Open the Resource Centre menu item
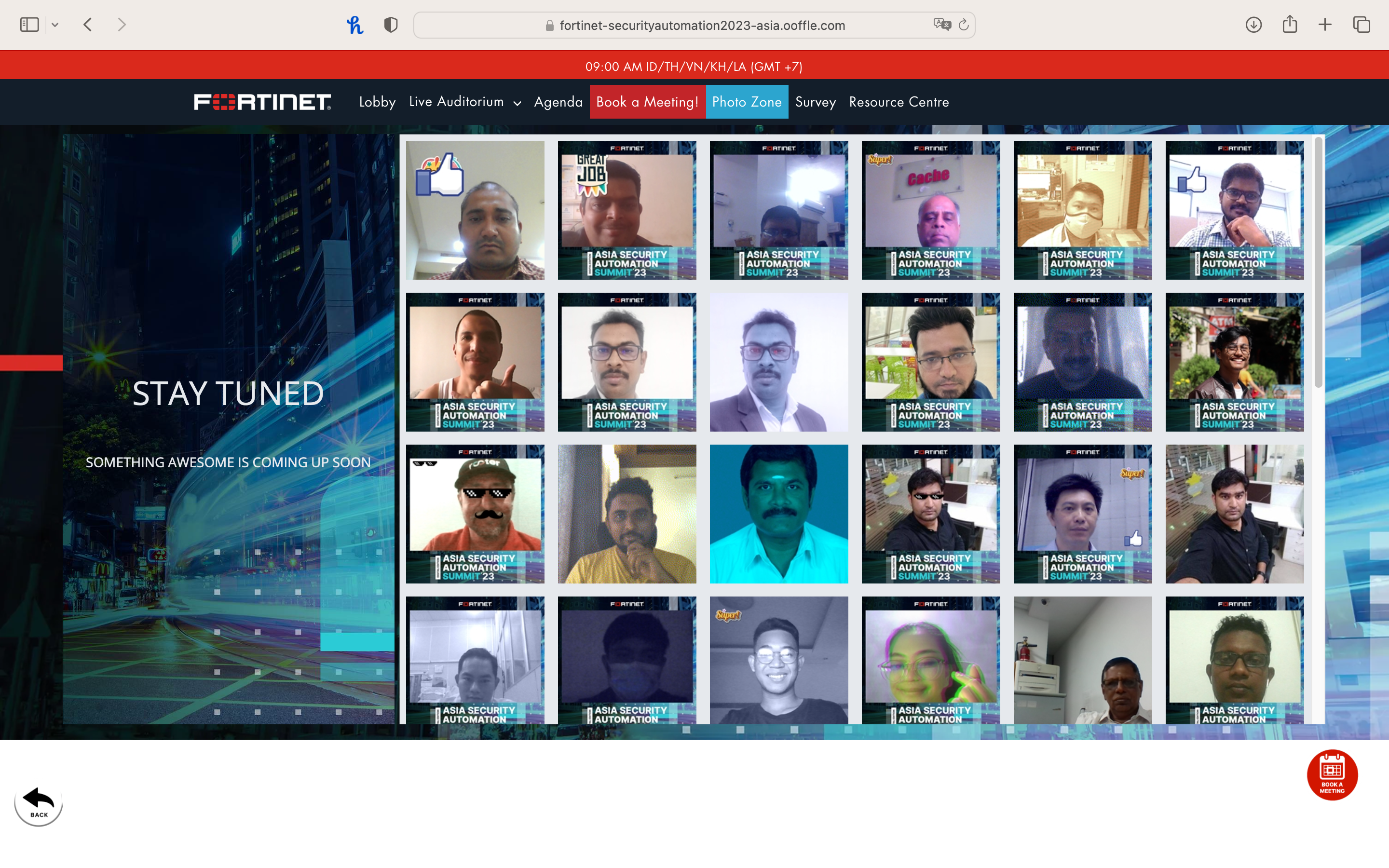Screen dimensions: 1389x868 pyautogui.click(x=899, y=102)
